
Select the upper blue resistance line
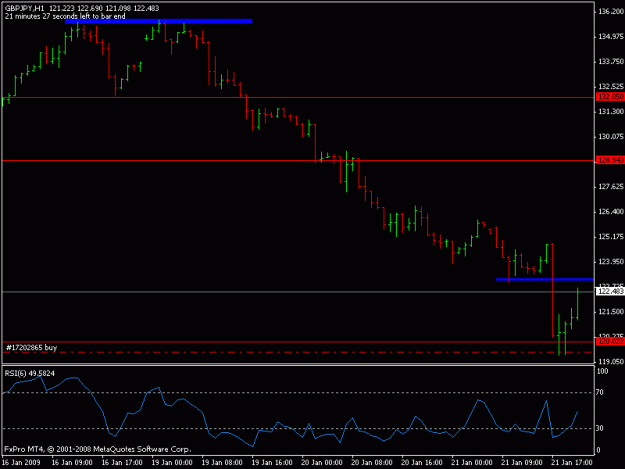[x=159, y=21]
